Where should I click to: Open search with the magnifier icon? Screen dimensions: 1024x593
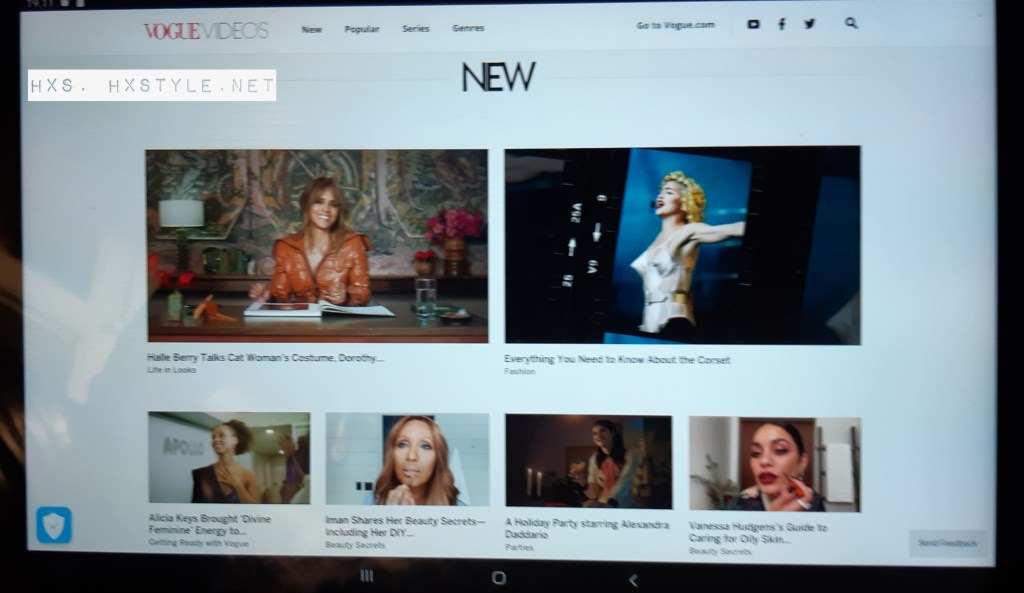(851, 23)
